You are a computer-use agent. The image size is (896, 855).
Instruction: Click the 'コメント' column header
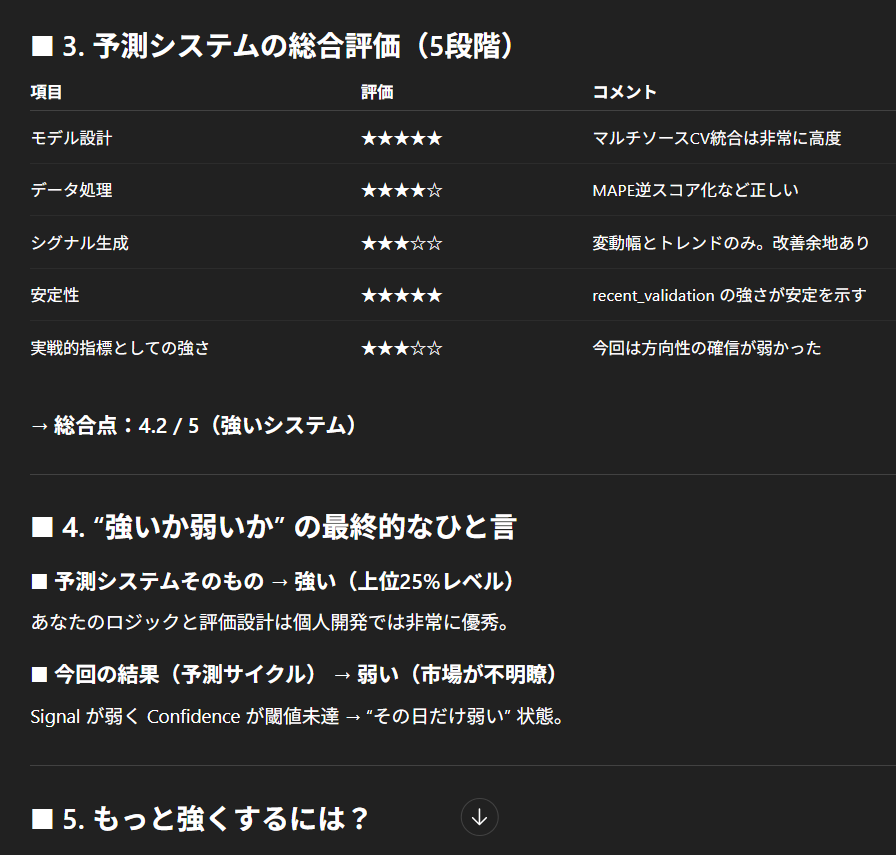coord(625,92)
